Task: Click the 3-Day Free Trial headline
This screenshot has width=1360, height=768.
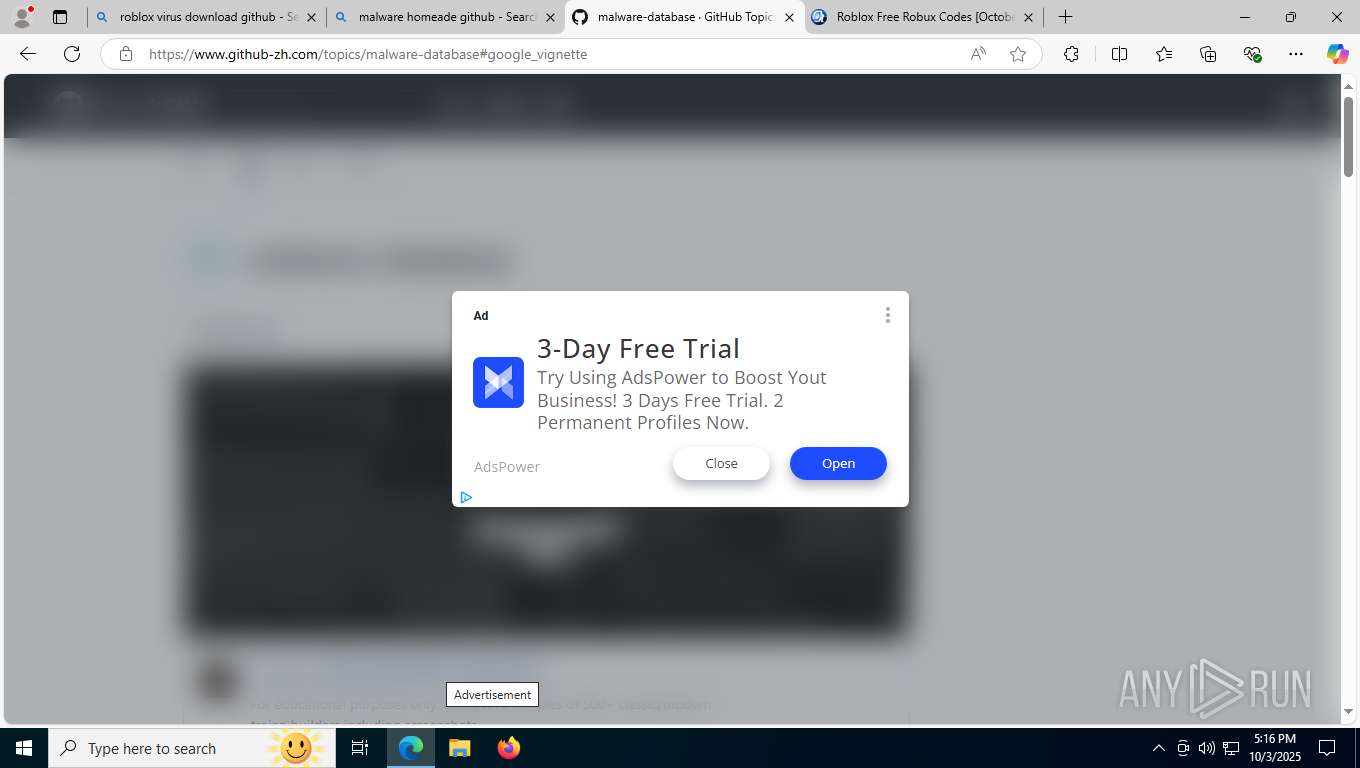Action: coord(638,348)
